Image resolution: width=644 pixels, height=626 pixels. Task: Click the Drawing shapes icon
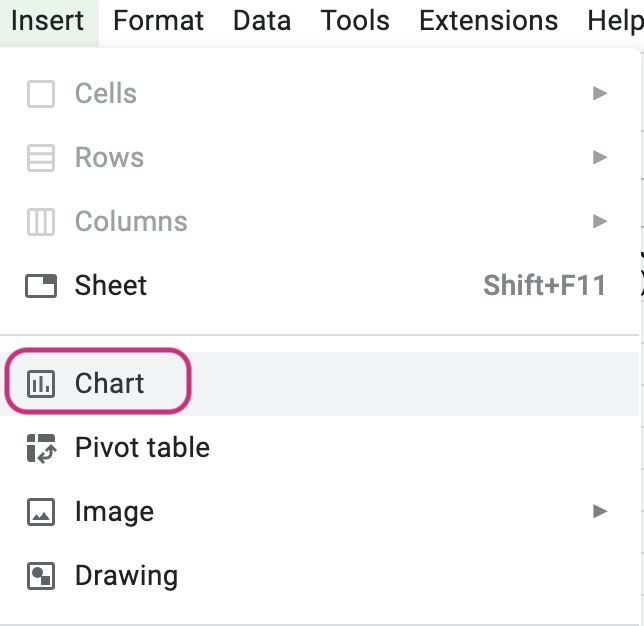[41, 576]
